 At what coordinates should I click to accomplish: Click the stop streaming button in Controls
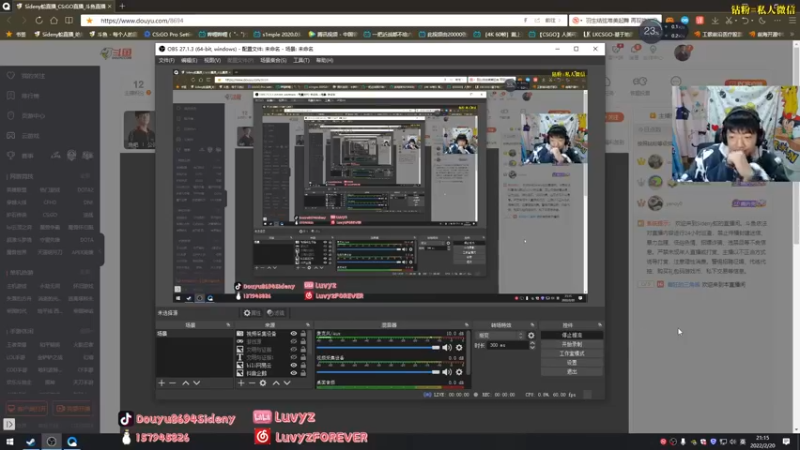coord(572,335)
